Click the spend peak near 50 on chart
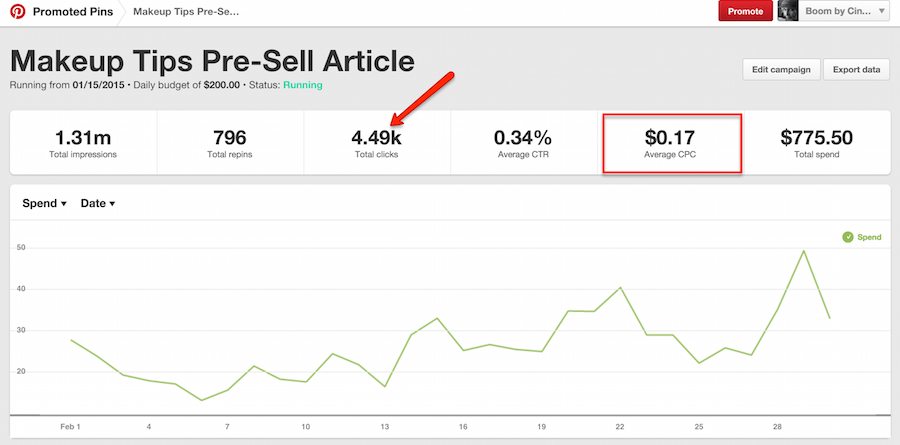Screen dimensions: 900x445 click(x=804, y=251)
